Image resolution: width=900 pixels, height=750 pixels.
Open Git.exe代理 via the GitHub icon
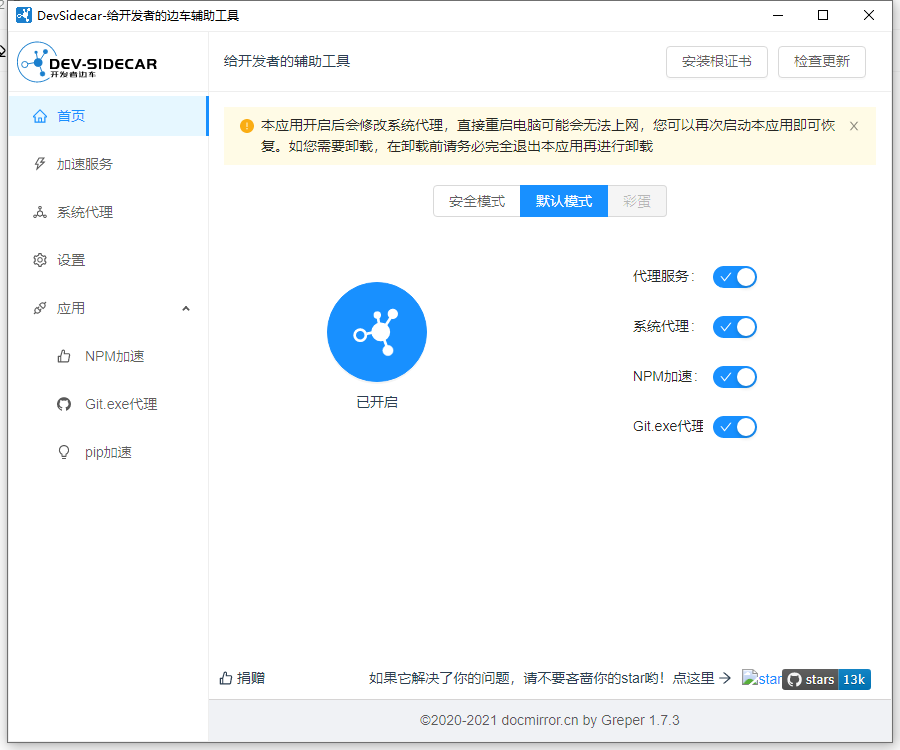[62, 403]
